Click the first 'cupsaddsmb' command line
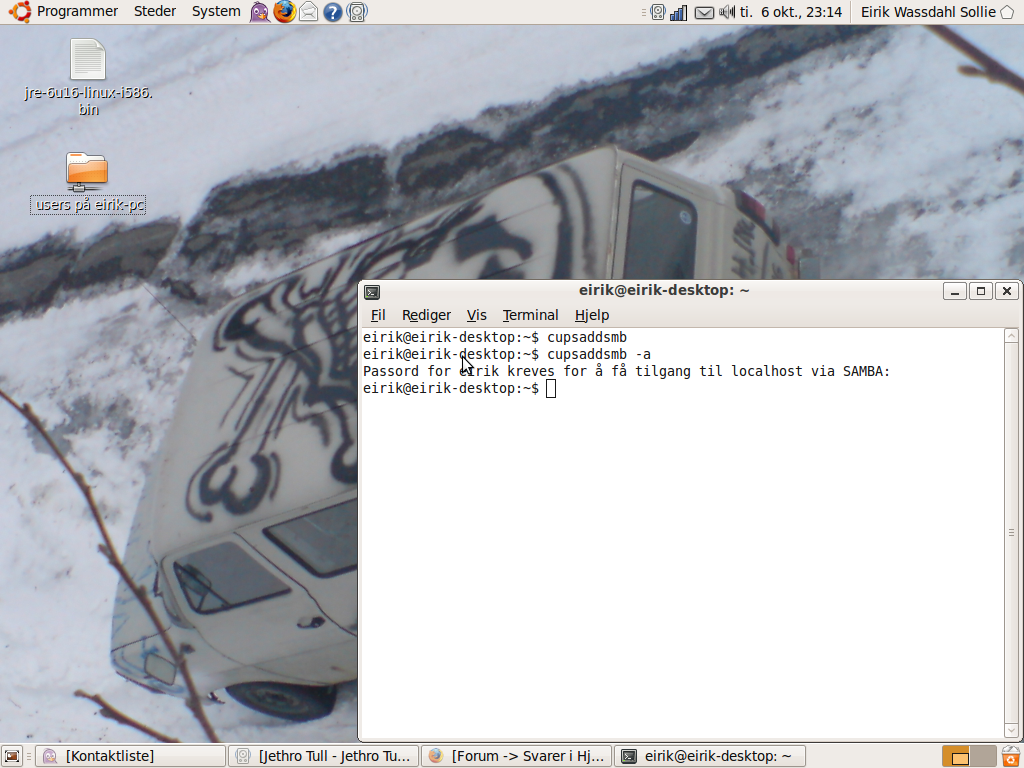The height and width of the screenshot is (768, 1024). [x=494, y=337]
